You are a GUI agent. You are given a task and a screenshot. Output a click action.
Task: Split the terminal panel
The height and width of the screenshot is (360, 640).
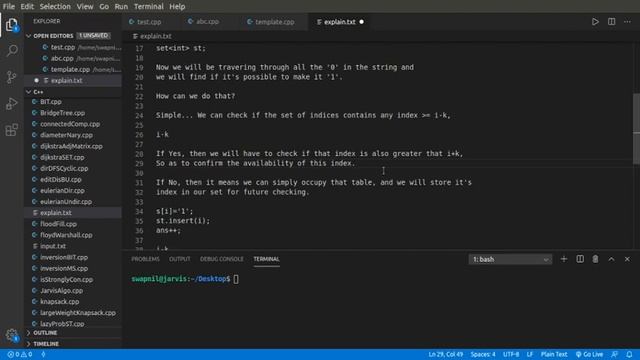tap(580, 259)
